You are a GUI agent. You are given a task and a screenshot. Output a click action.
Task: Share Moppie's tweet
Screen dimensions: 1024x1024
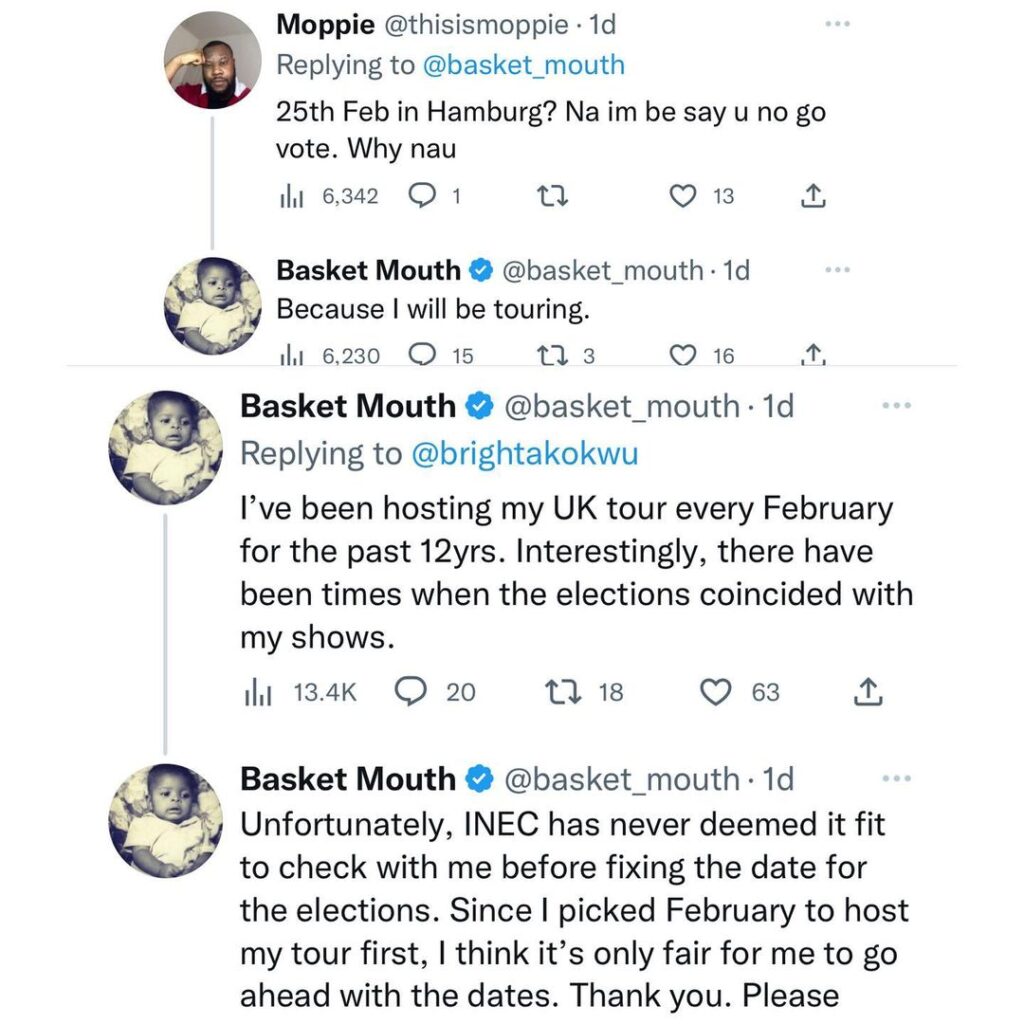814,197
